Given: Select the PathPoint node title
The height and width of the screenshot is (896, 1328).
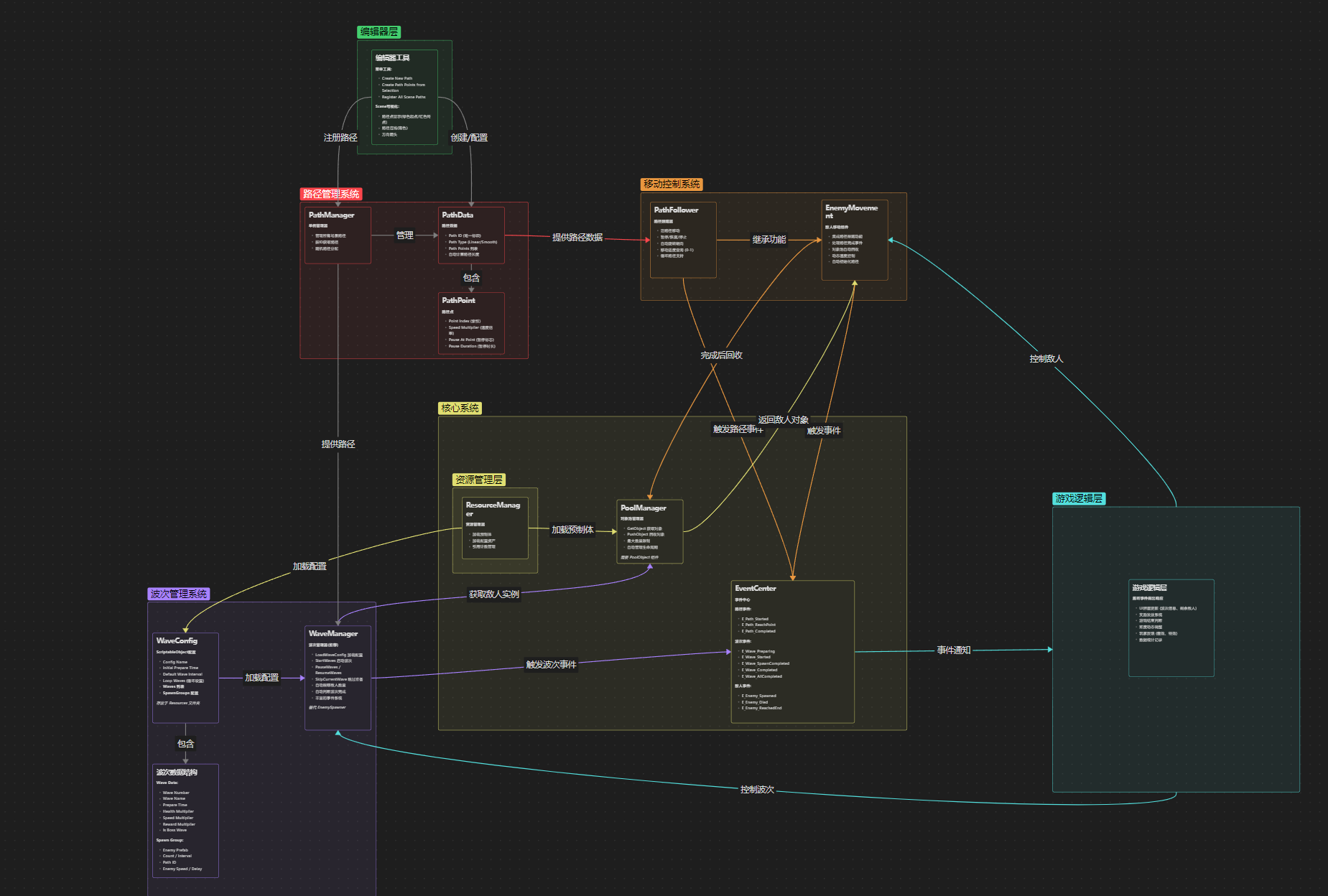Looking at the screenshot, I should coord(458,300).
